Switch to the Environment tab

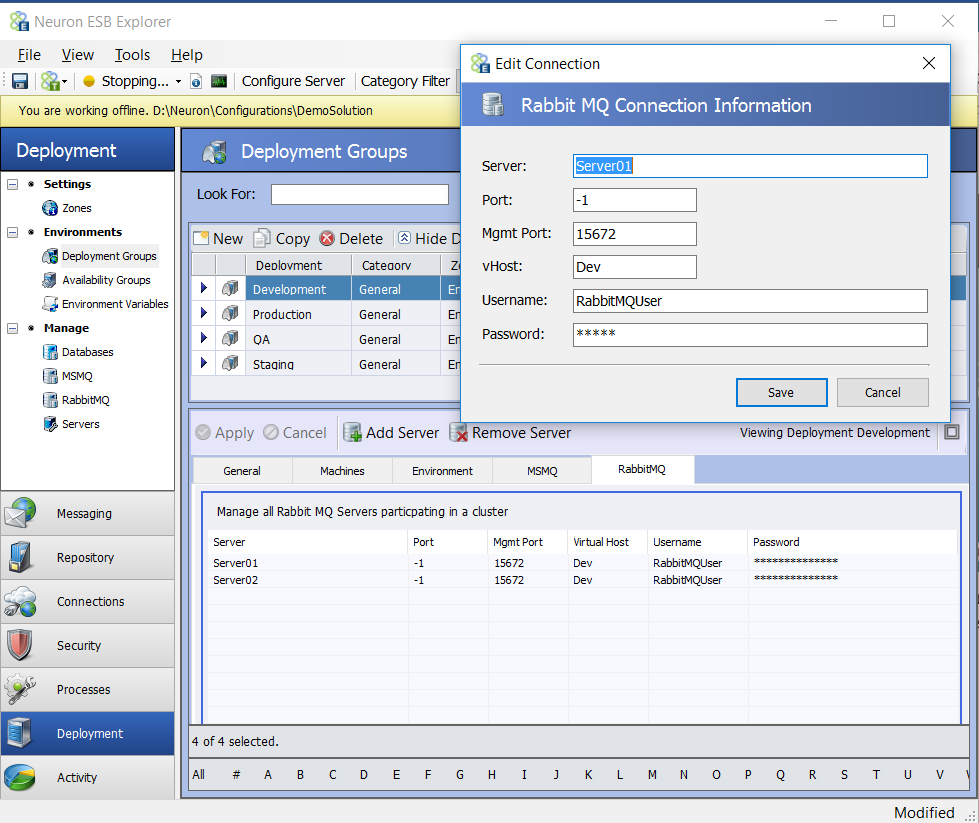coord(442,471)
